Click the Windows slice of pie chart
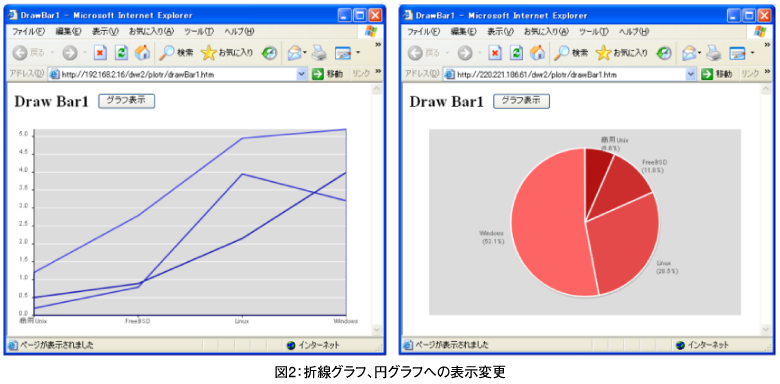Screen dimensions: 780x384 pyautogui.click(x=547, y=224)
